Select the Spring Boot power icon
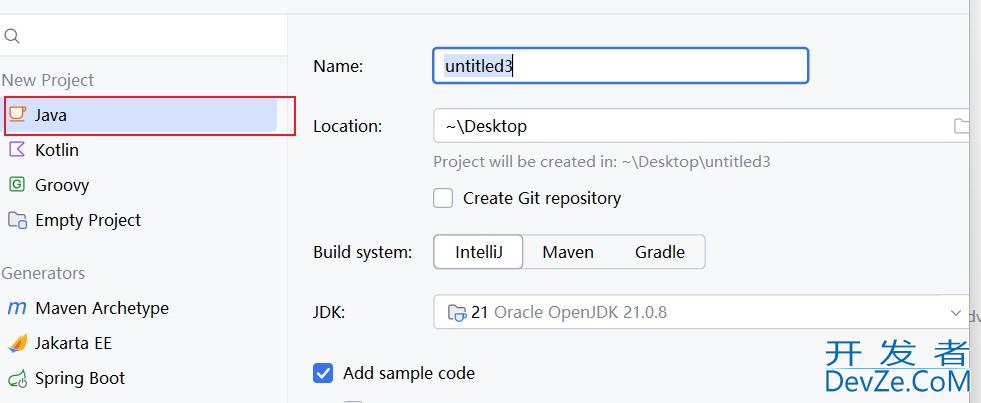 coord(17,378)
